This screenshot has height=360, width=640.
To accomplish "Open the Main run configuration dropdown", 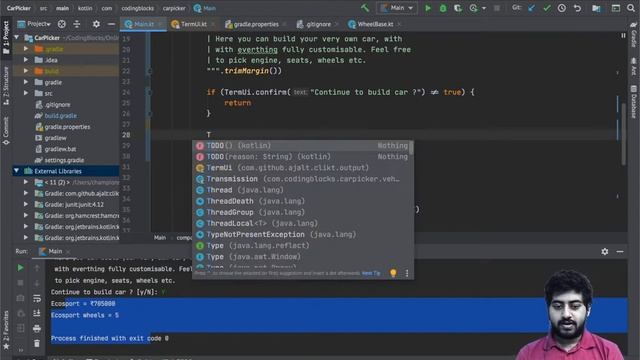I will pos(397,8).
